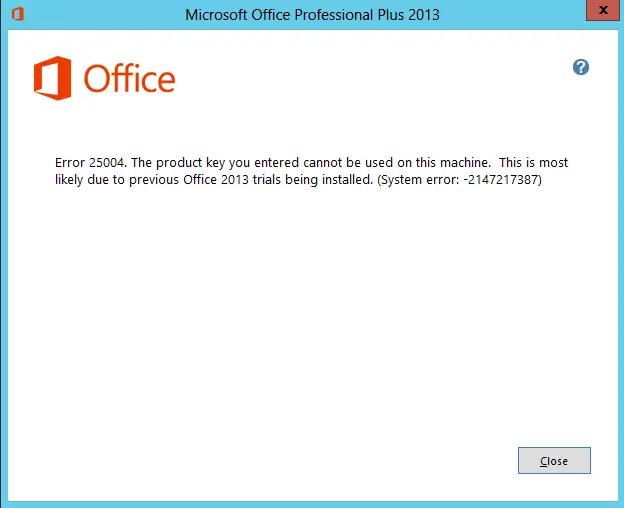
Task: Click the large orange Office logo emblem
Action: [x=53, y=78]
